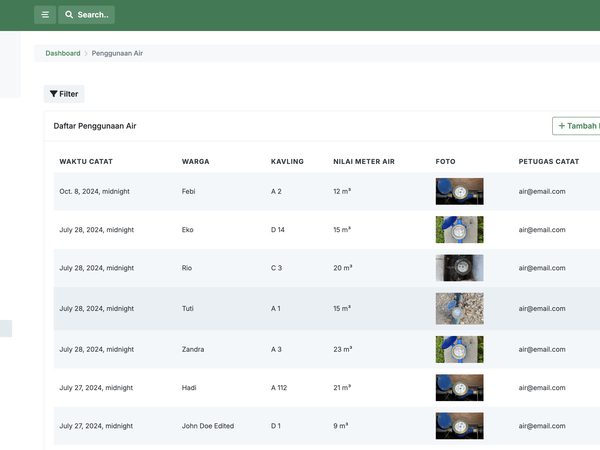
Task: Click meter value '20 m³'
Action: [342, 268]
